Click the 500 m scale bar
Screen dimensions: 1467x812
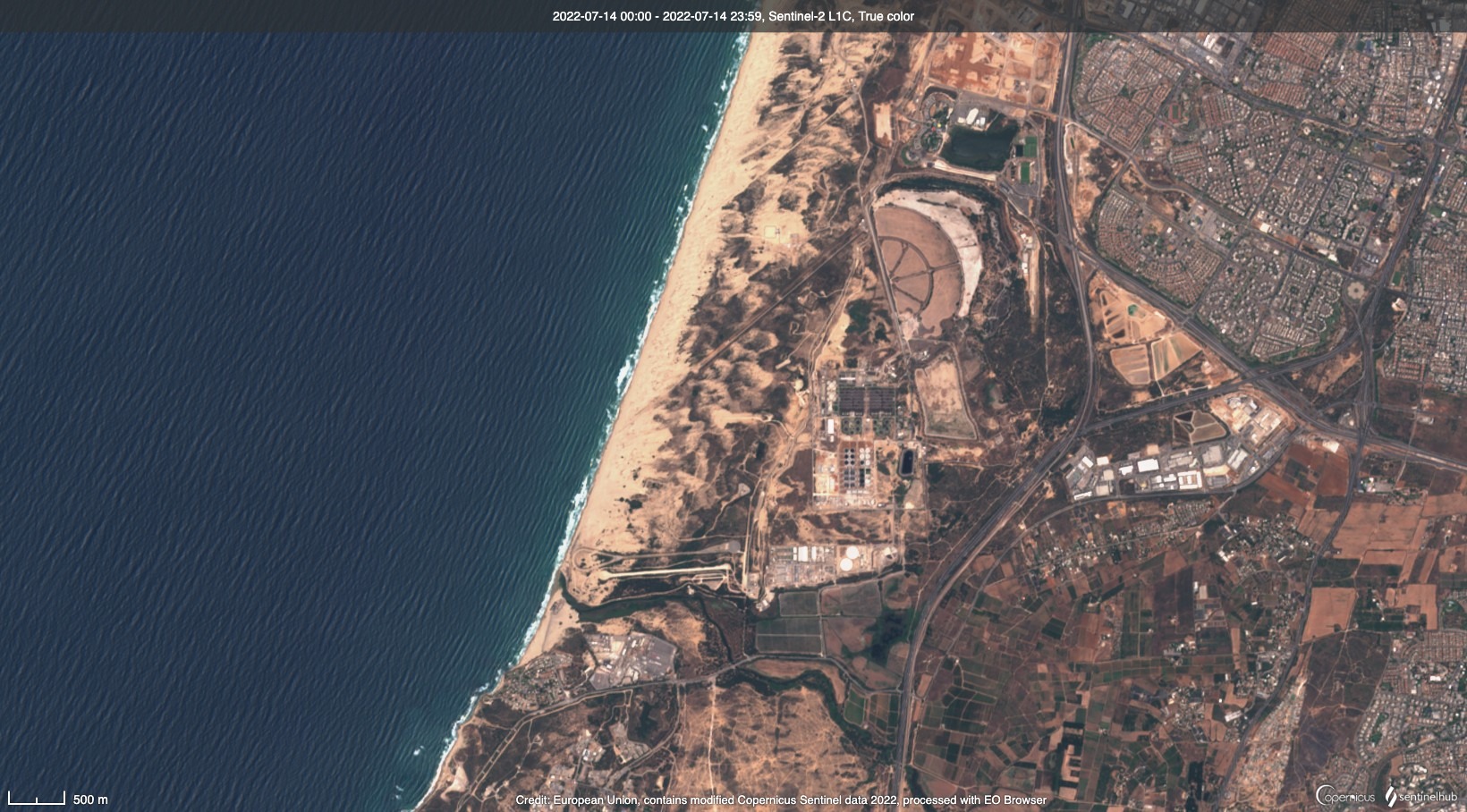pos(58,798)
